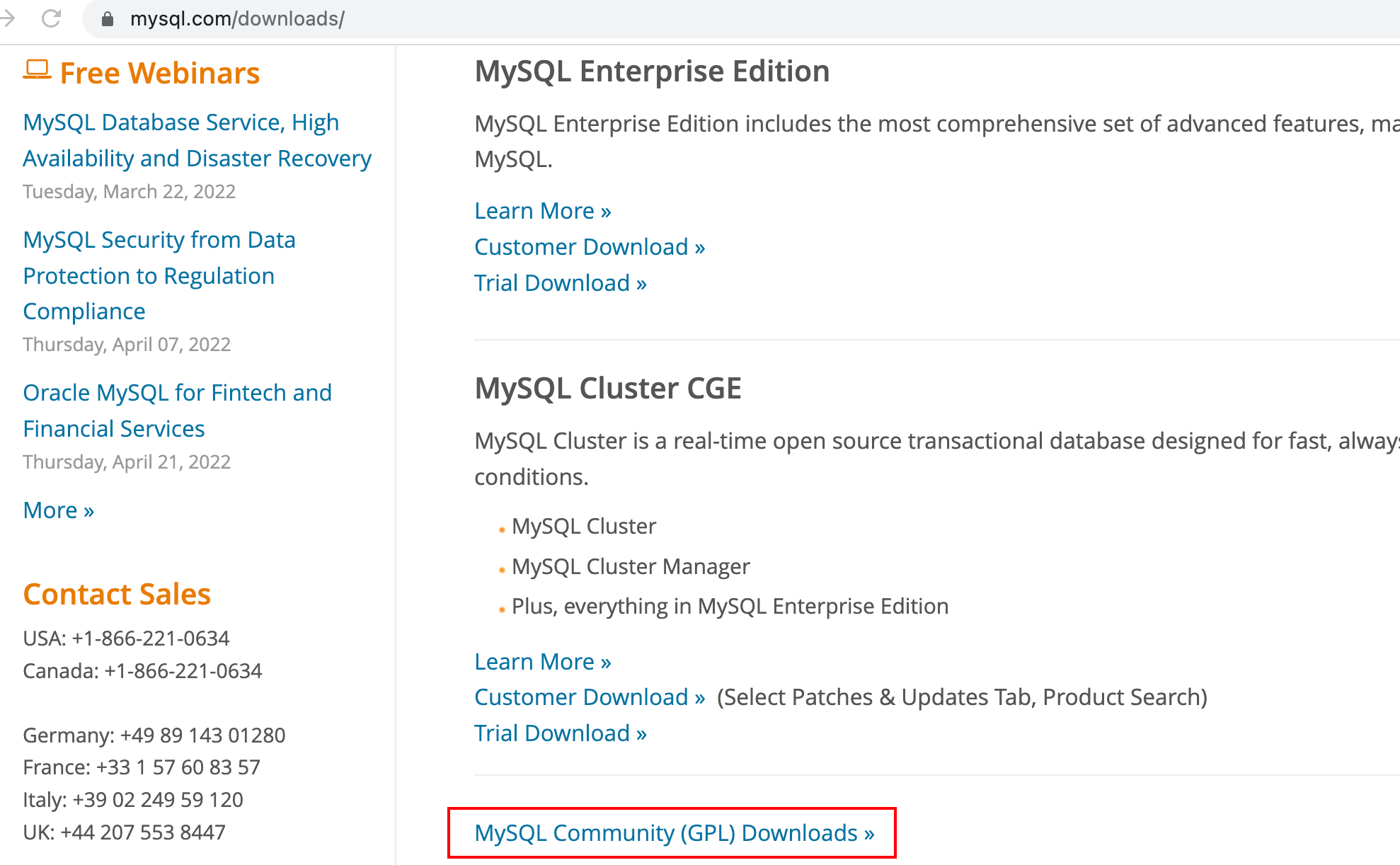This screenshot has height=865, width=1400.
Task: Click MySQL Cluster CGE Trial Download link
Action: point(560,733)
